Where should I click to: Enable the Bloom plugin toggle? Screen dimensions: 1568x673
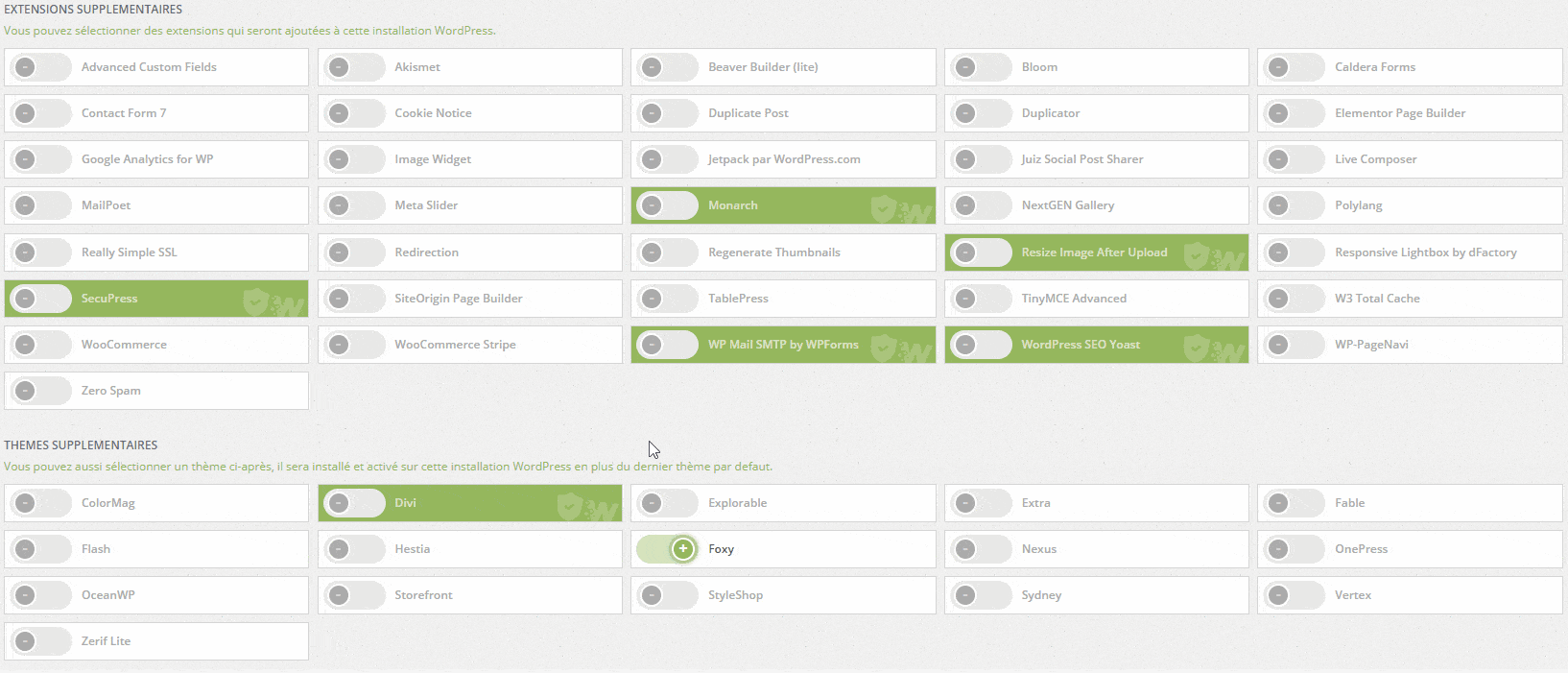981,67
